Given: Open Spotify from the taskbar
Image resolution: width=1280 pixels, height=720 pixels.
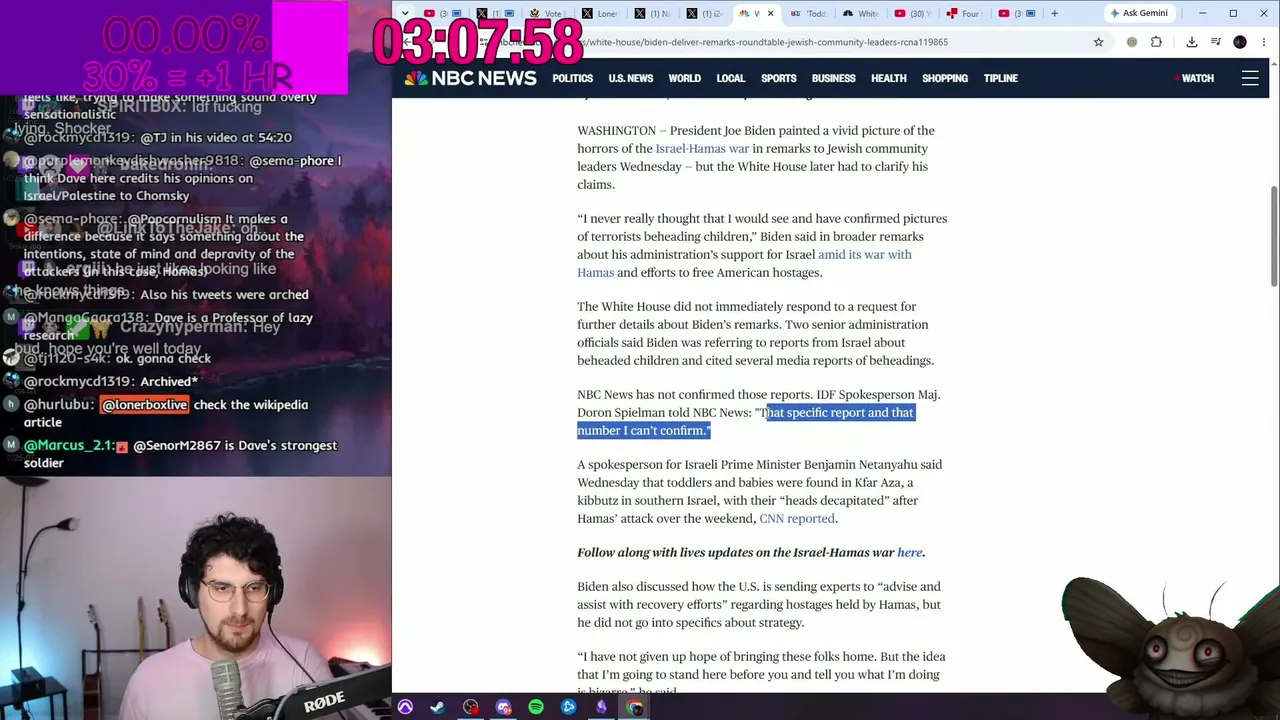Looking at the screenshot, I should tap(536, 708).
